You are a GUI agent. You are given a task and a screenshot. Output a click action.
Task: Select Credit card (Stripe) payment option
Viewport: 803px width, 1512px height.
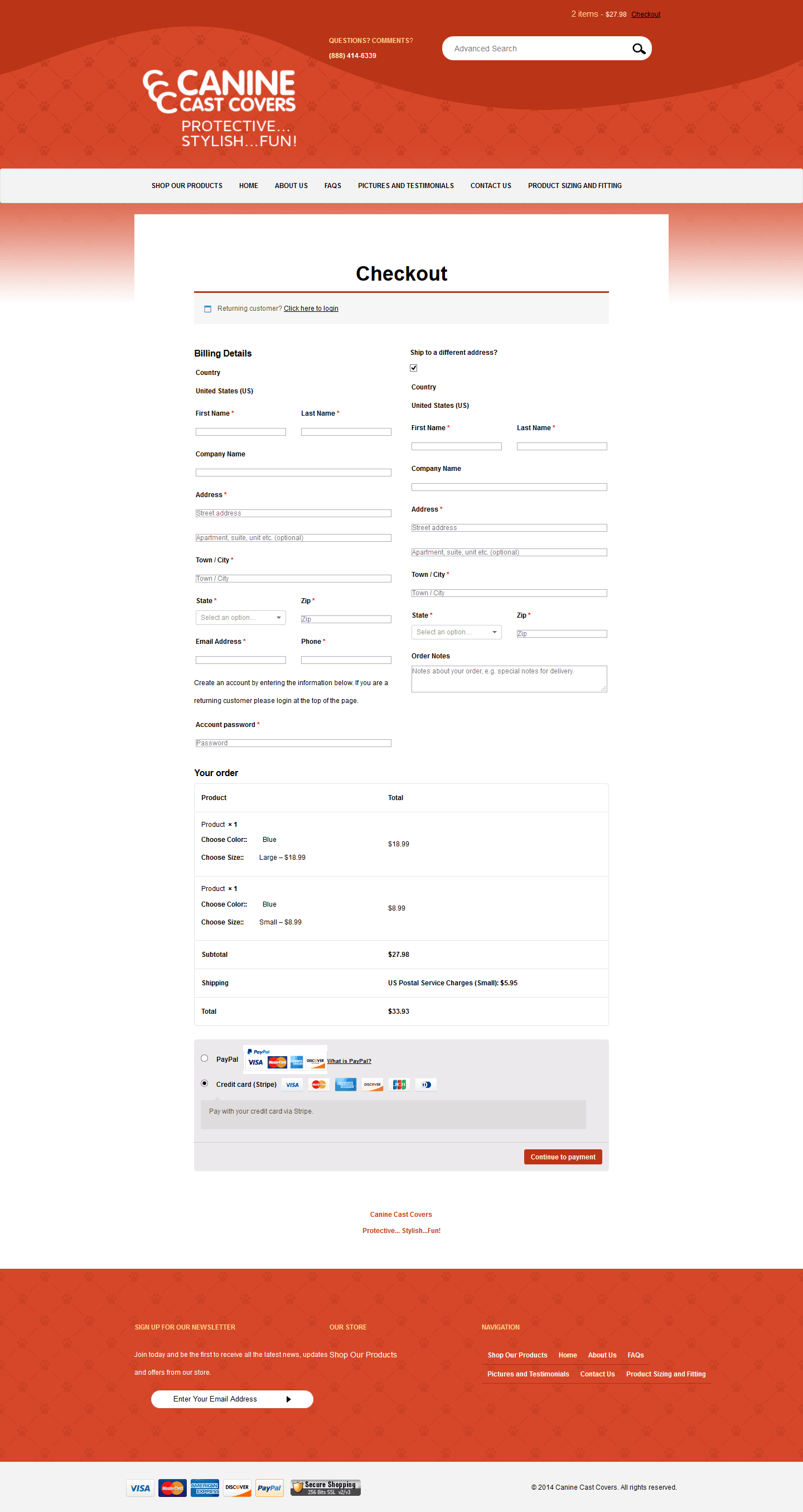204,1084
